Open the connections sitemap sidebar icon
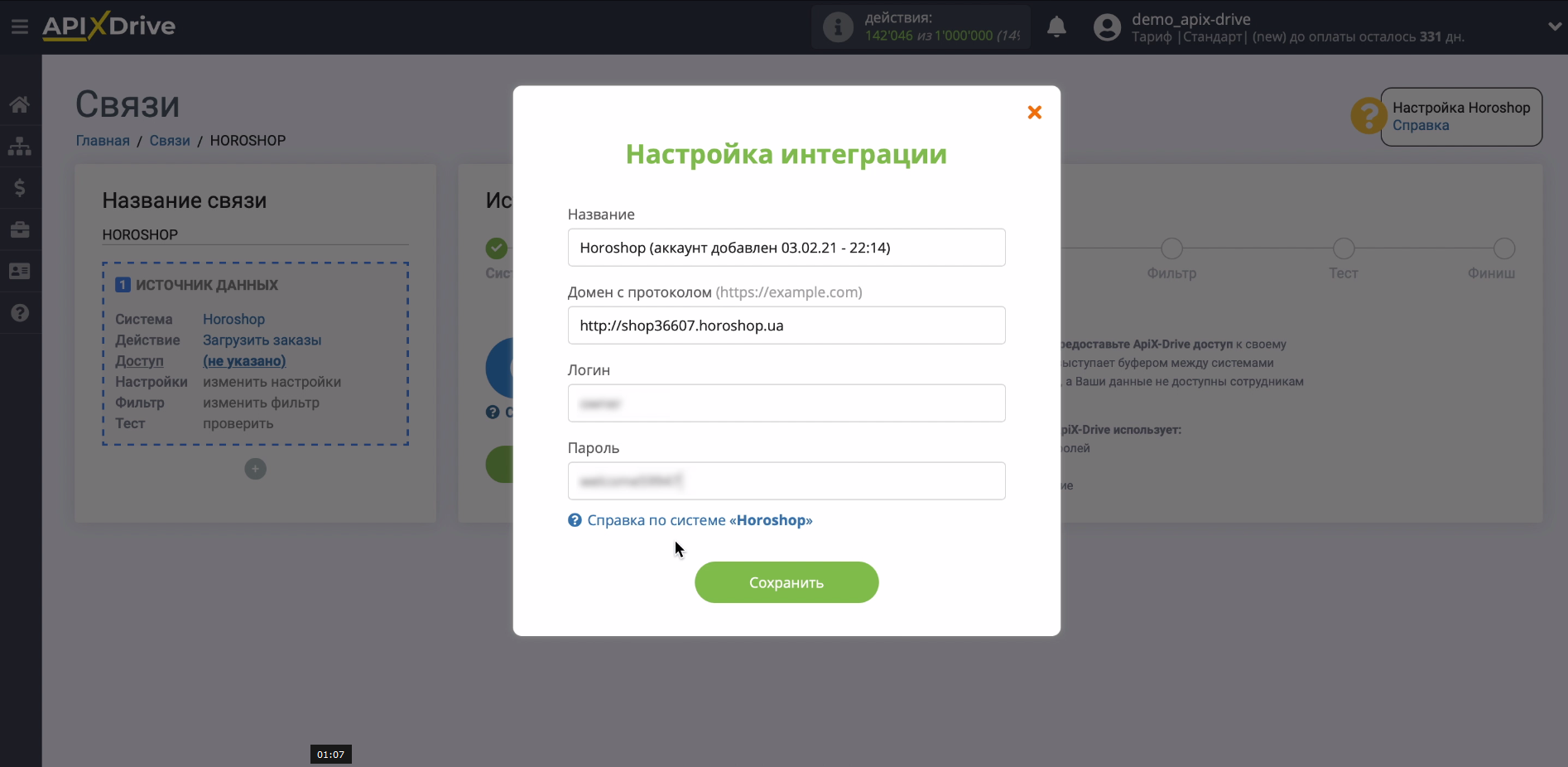Image resolution: width=1568 pixels, height=767 pixels. [x=20, y=146]
